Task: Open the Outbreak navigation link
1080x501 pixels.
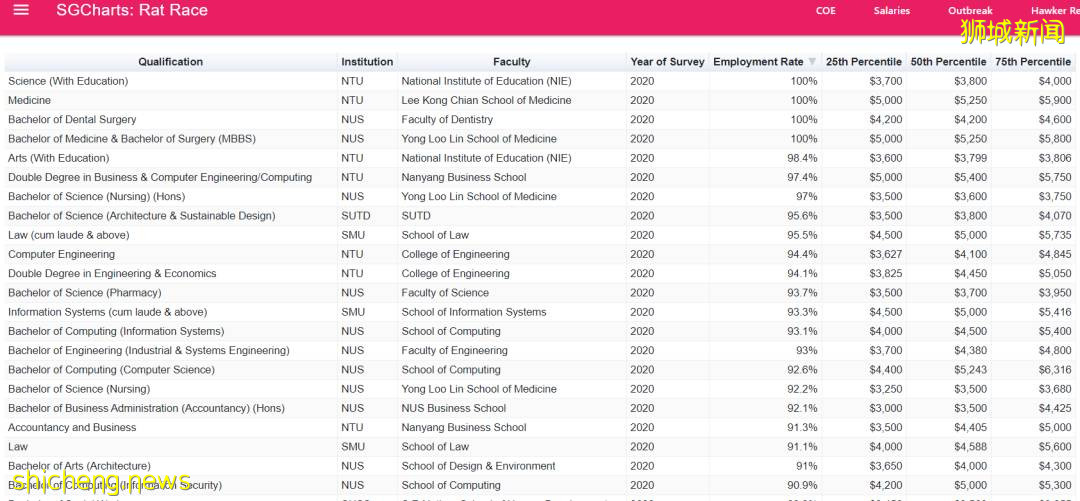Action: (970, 11)
